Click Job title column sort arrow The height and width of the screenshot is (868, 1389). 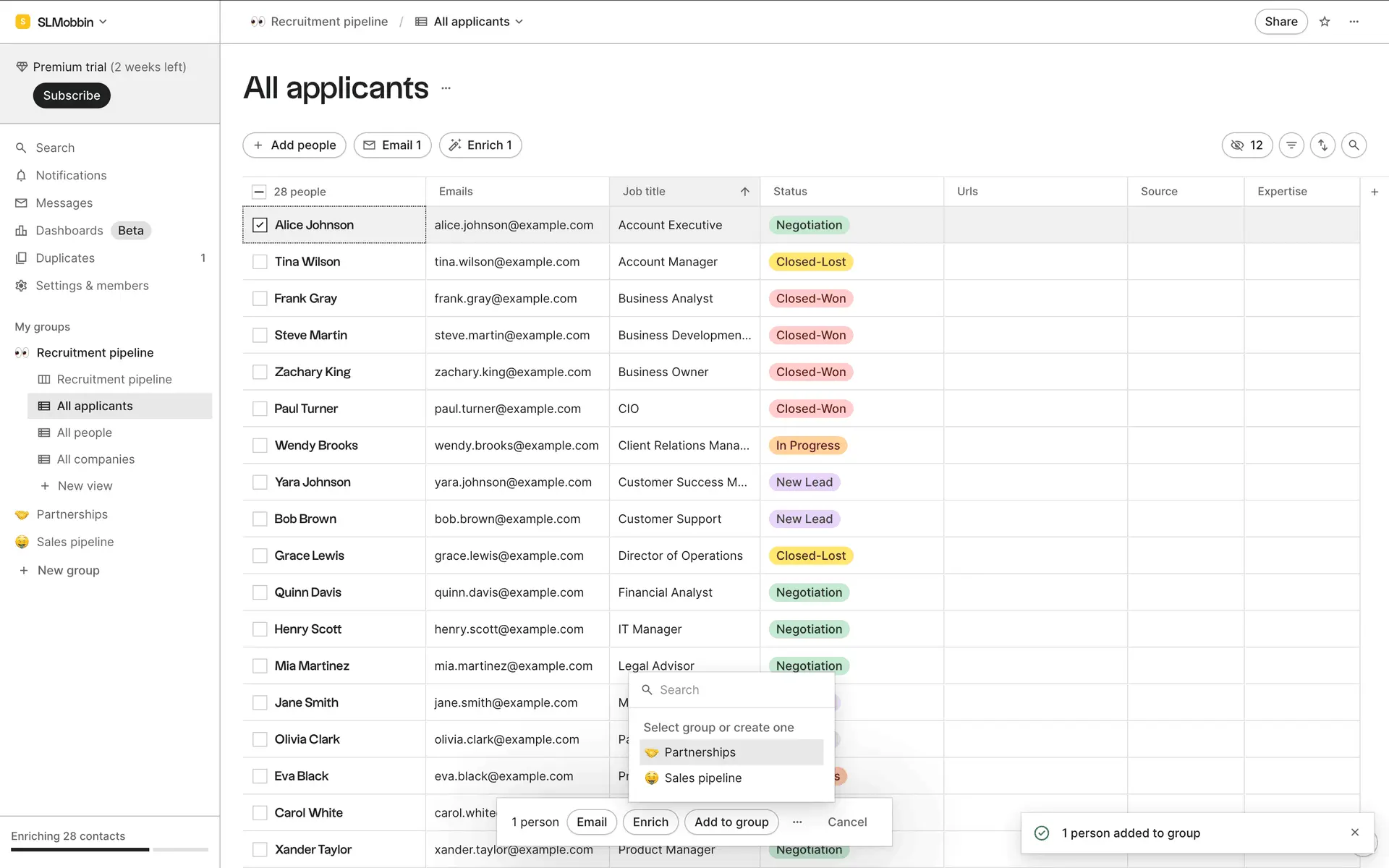coord(744,192)
